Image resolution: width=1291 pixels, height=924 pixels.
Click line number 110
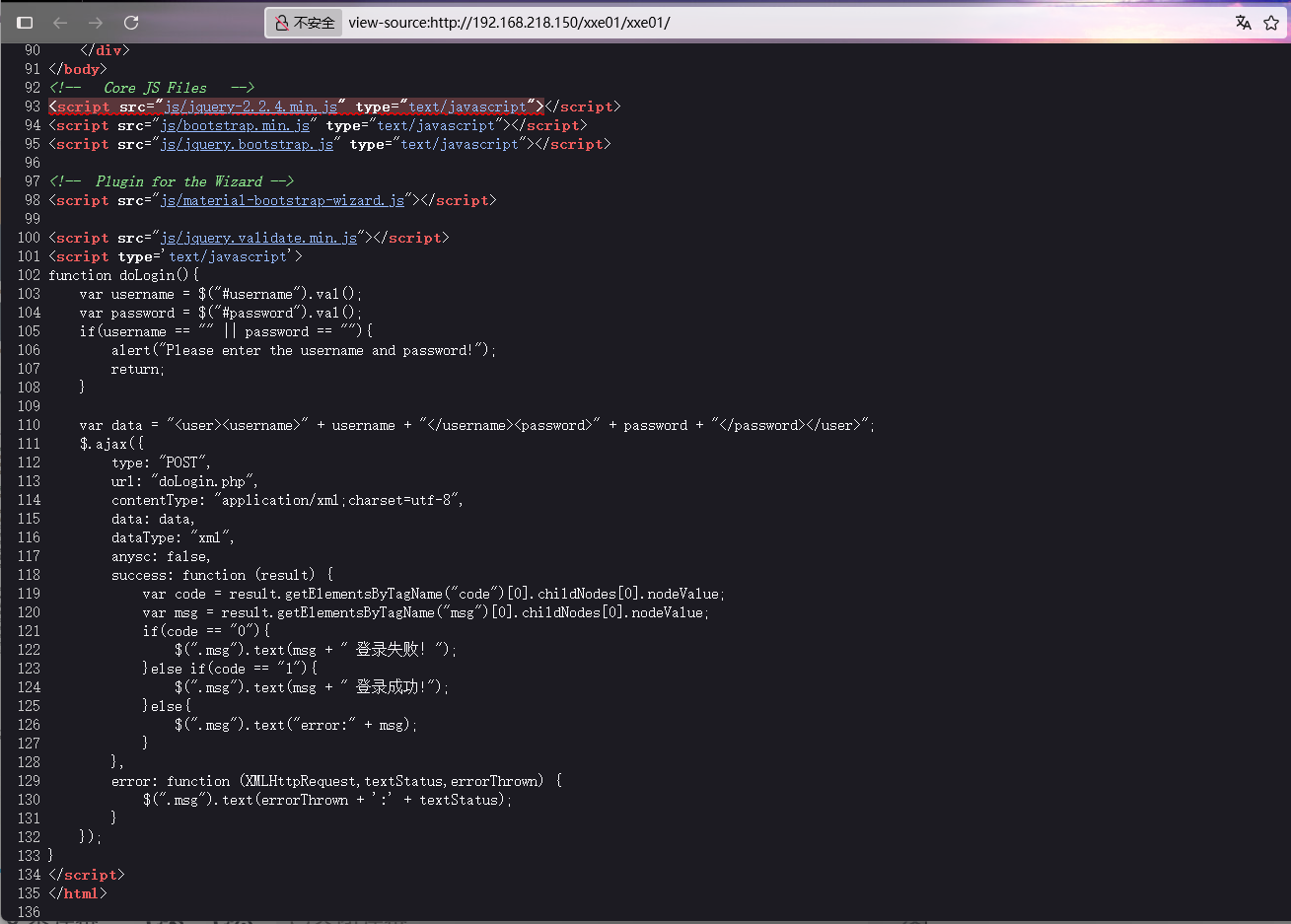click(x=29, y=425)
